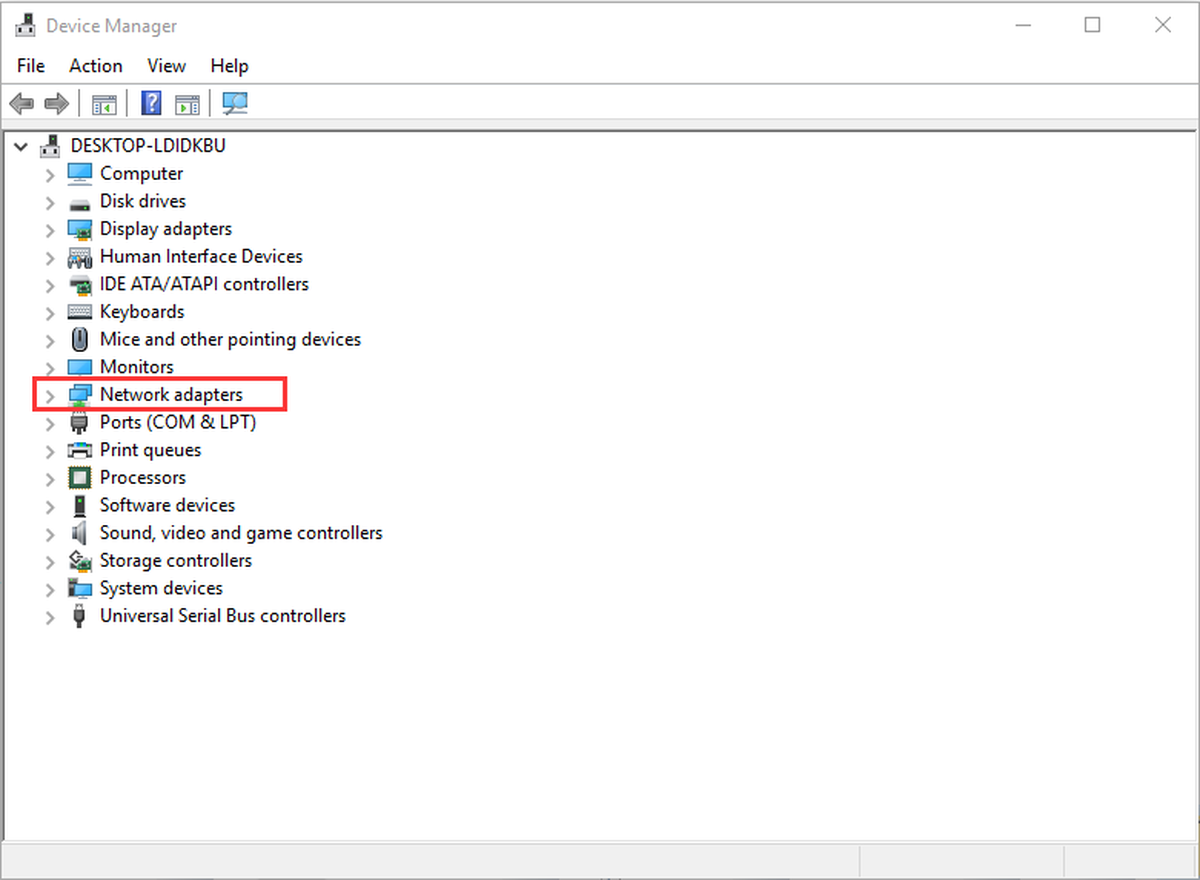
Task: Expand the Storage controllers arrow
Action: [x=50, y=562]
